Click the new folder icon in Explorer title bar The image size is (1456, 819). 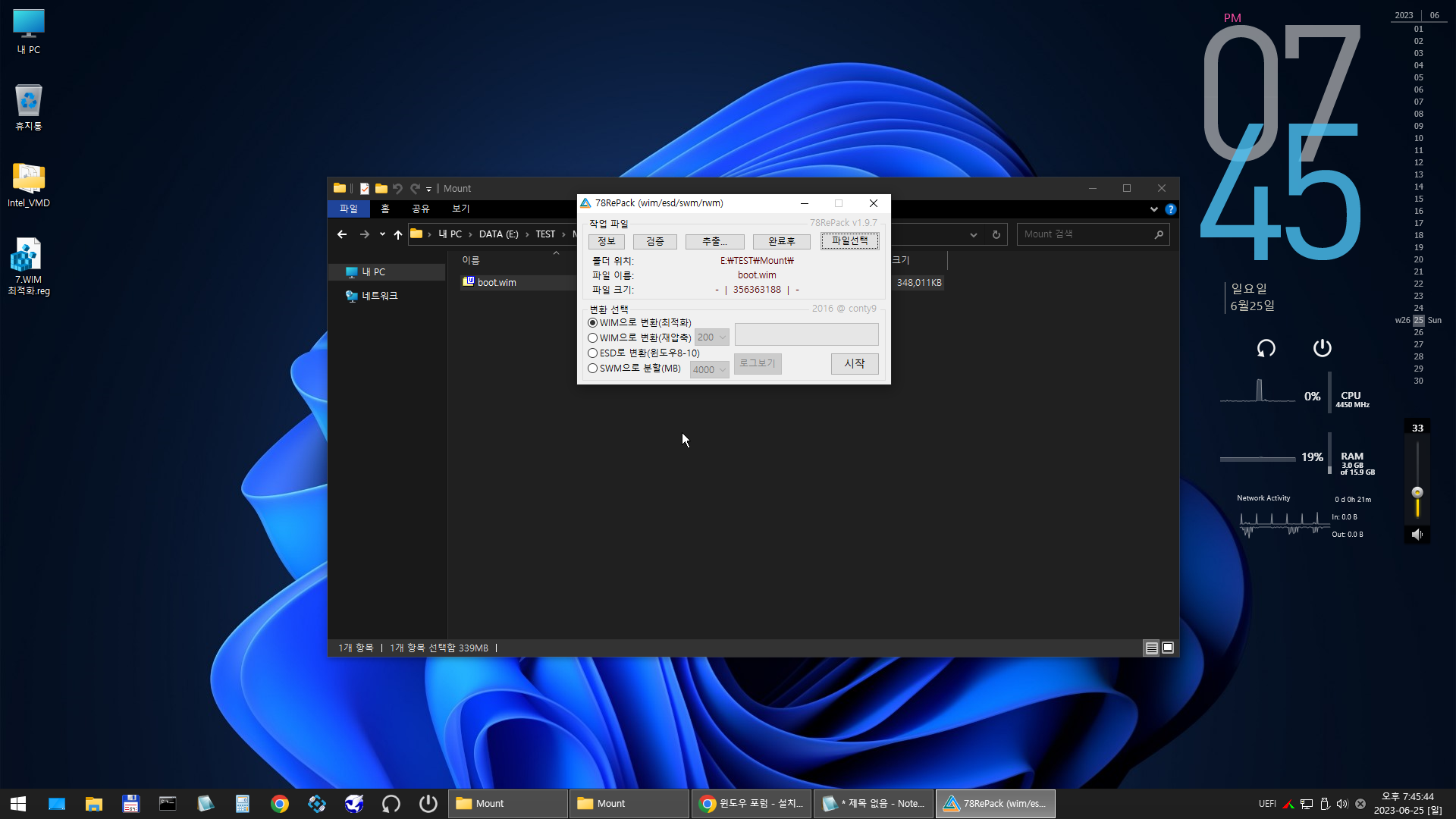381,189
